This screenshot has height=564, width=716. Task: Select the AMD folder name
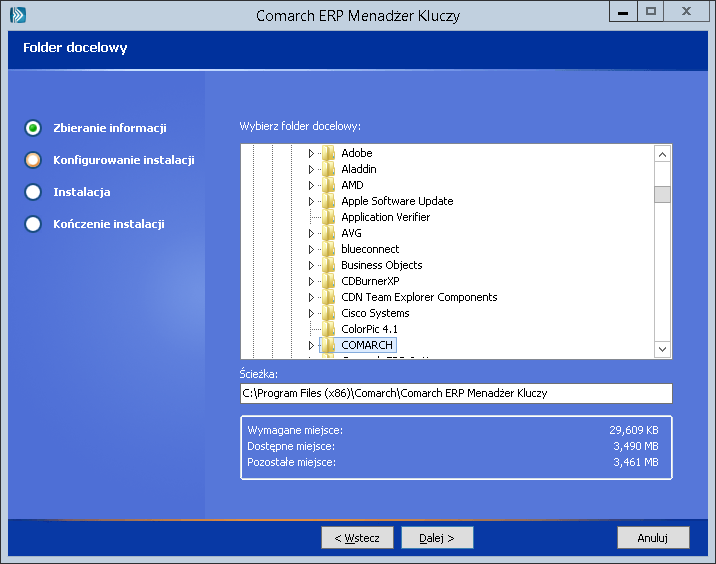352,185
